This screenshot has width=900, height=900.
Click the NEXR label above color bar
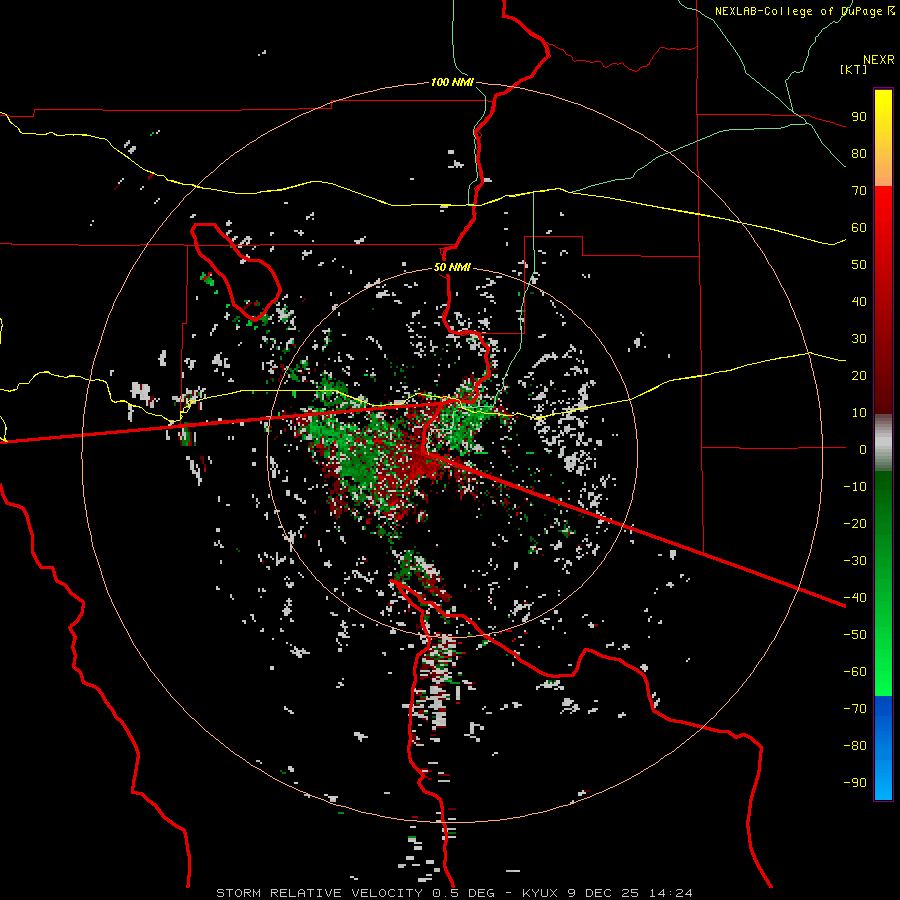click(879, 60)
